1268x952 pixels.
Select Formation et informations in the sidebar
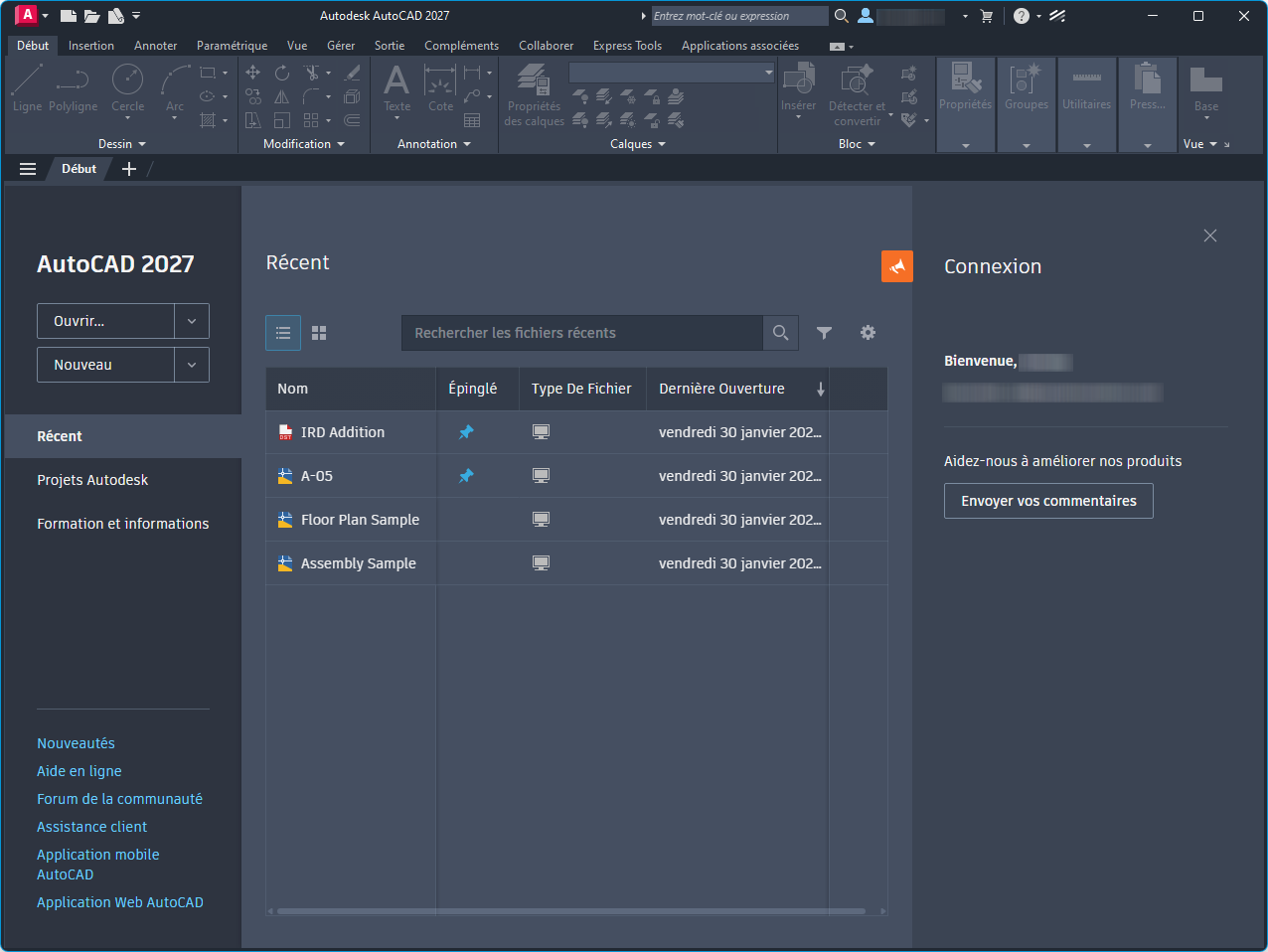click(x=123, y=524)
